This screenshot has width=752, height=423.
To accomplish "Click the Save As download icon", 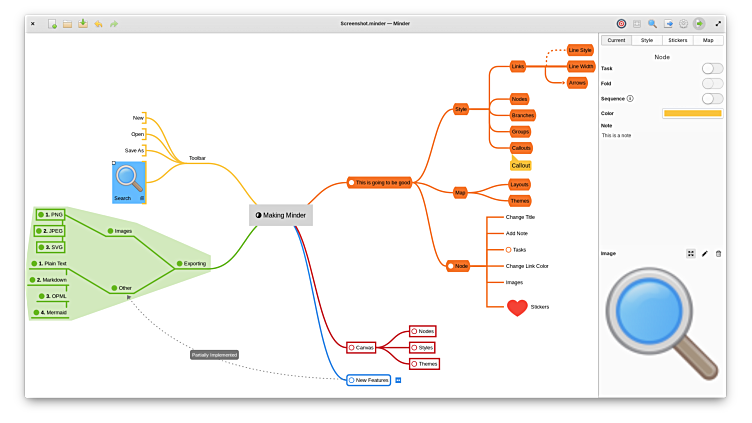I will (83, 23).
